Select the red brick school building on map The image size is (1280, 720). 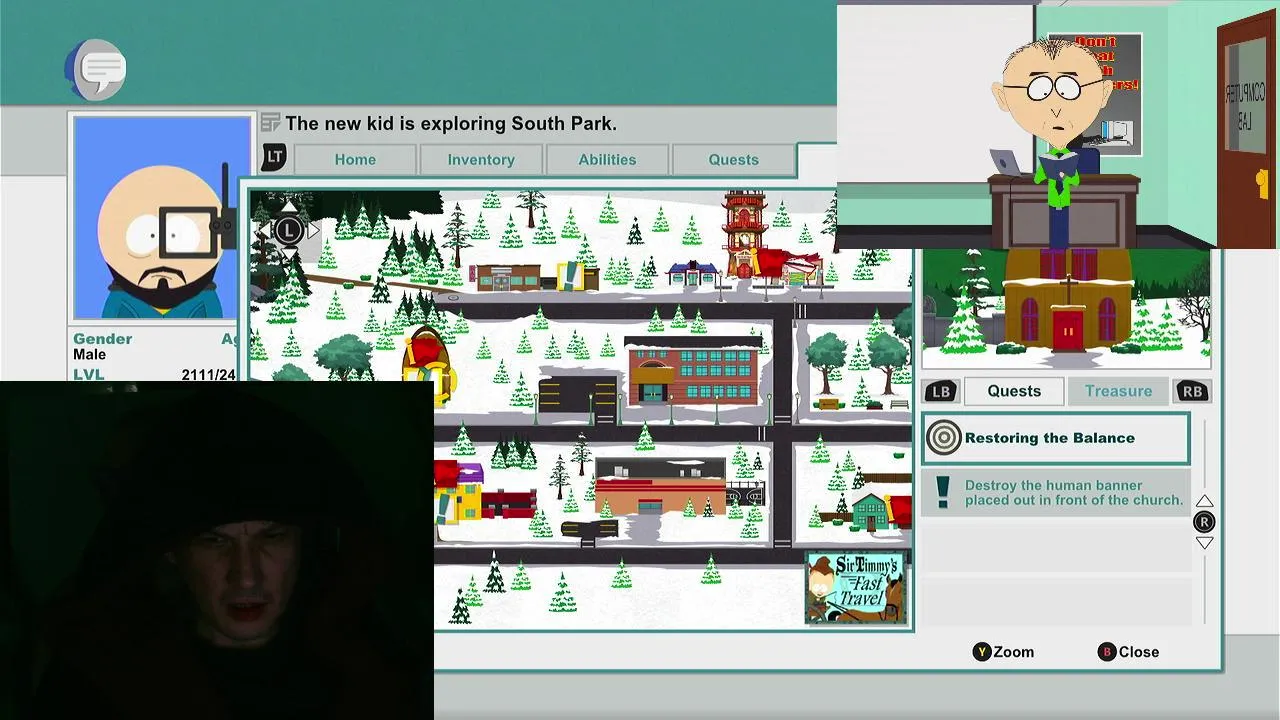pos(693,369)
